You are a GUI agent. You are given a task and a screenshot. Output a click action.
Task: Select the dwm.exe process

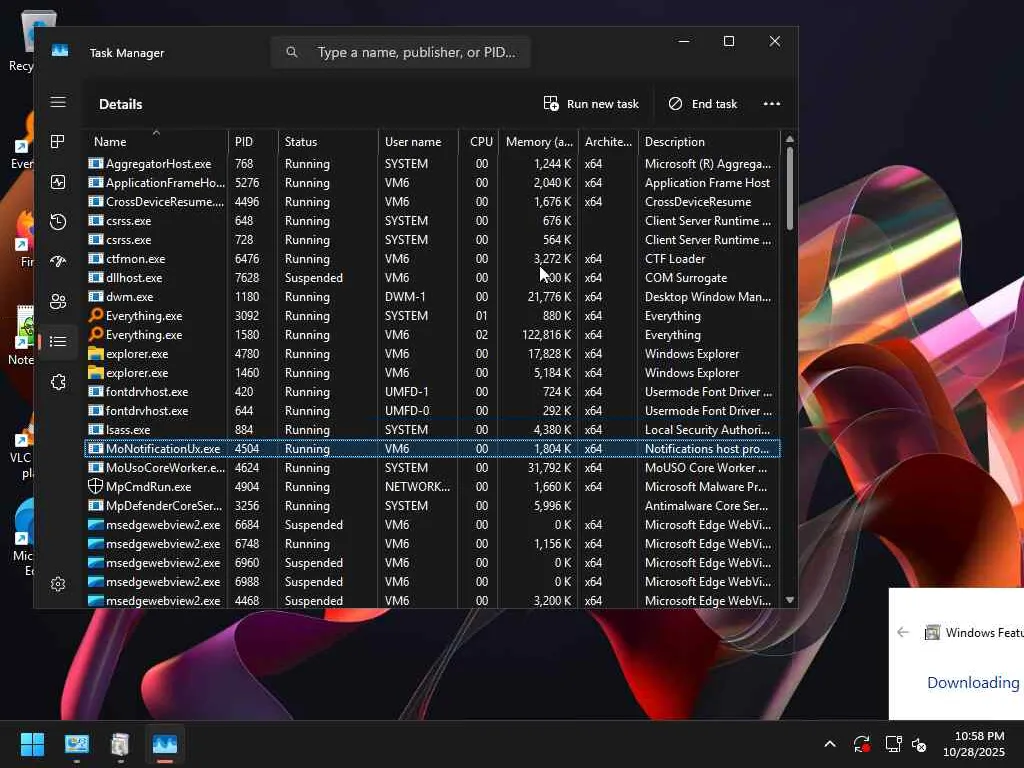click(x=432, y=296)
